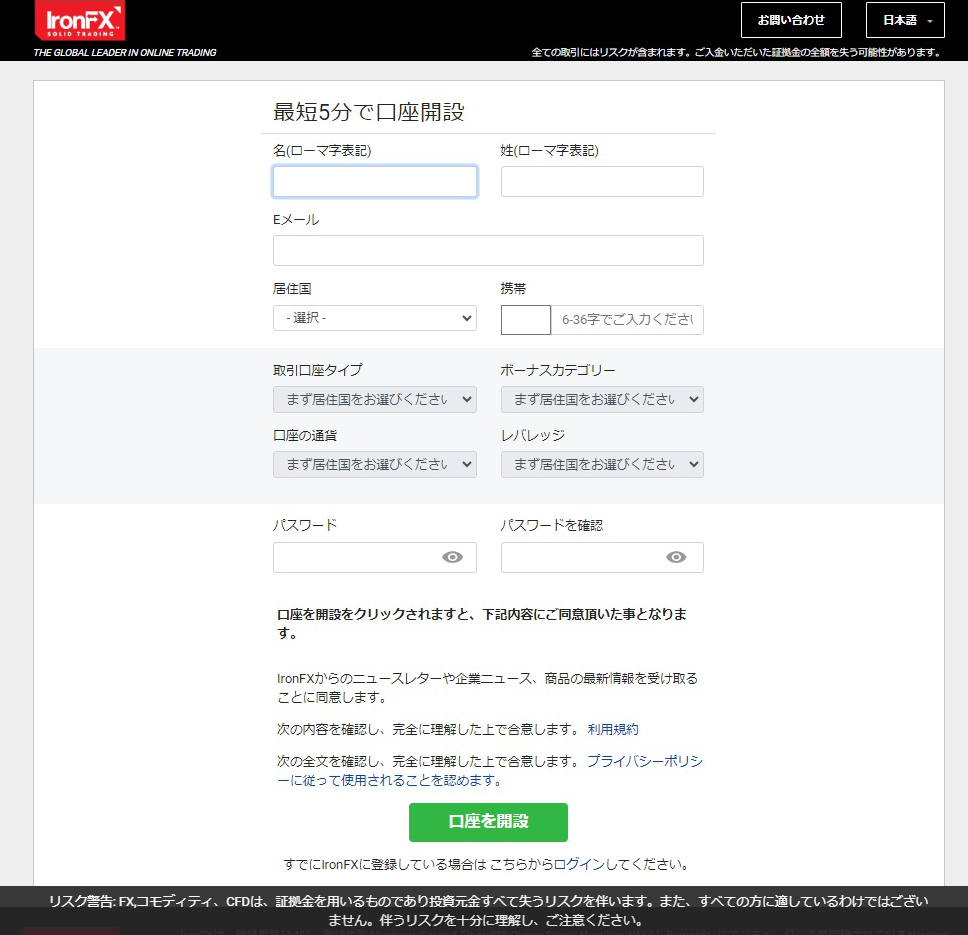
Task: Click the 携帯 phone number field
Action: coord(627,320)
